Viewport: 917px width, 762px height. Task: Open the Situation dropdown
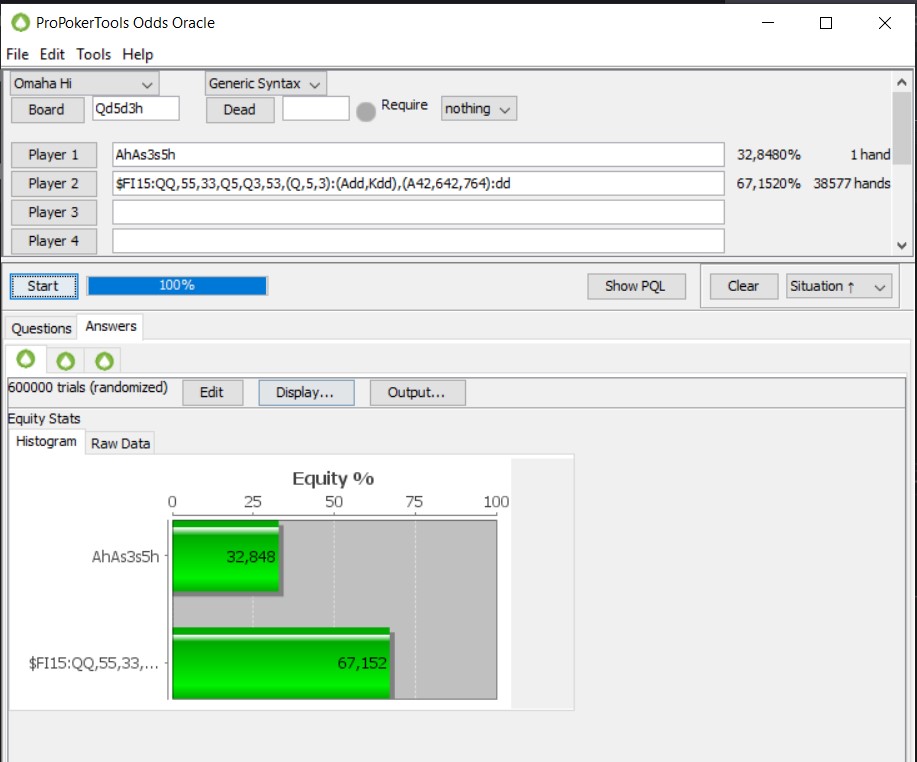(x=839, y=286)
